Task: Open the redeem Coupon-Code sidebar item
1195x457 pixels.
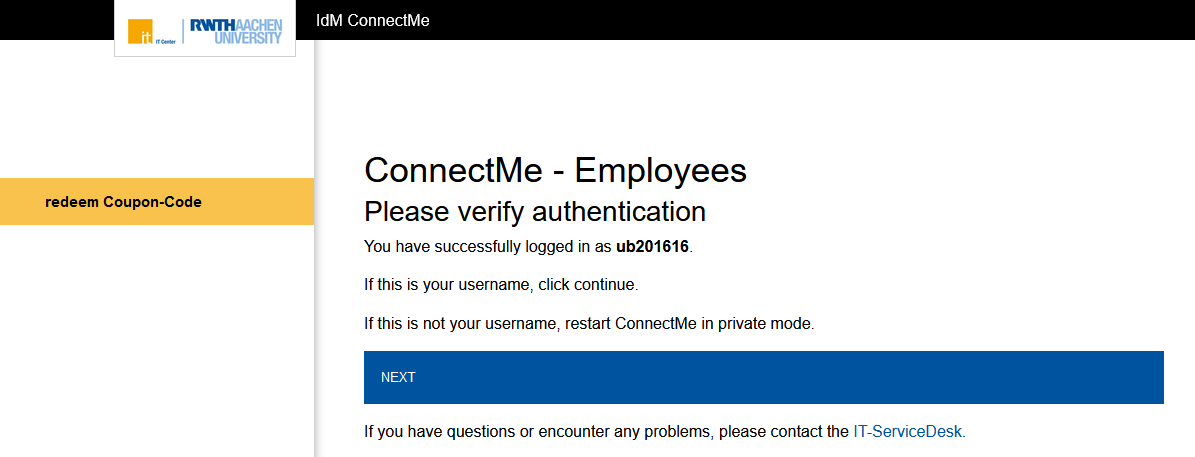Action: tap(123, 202)
